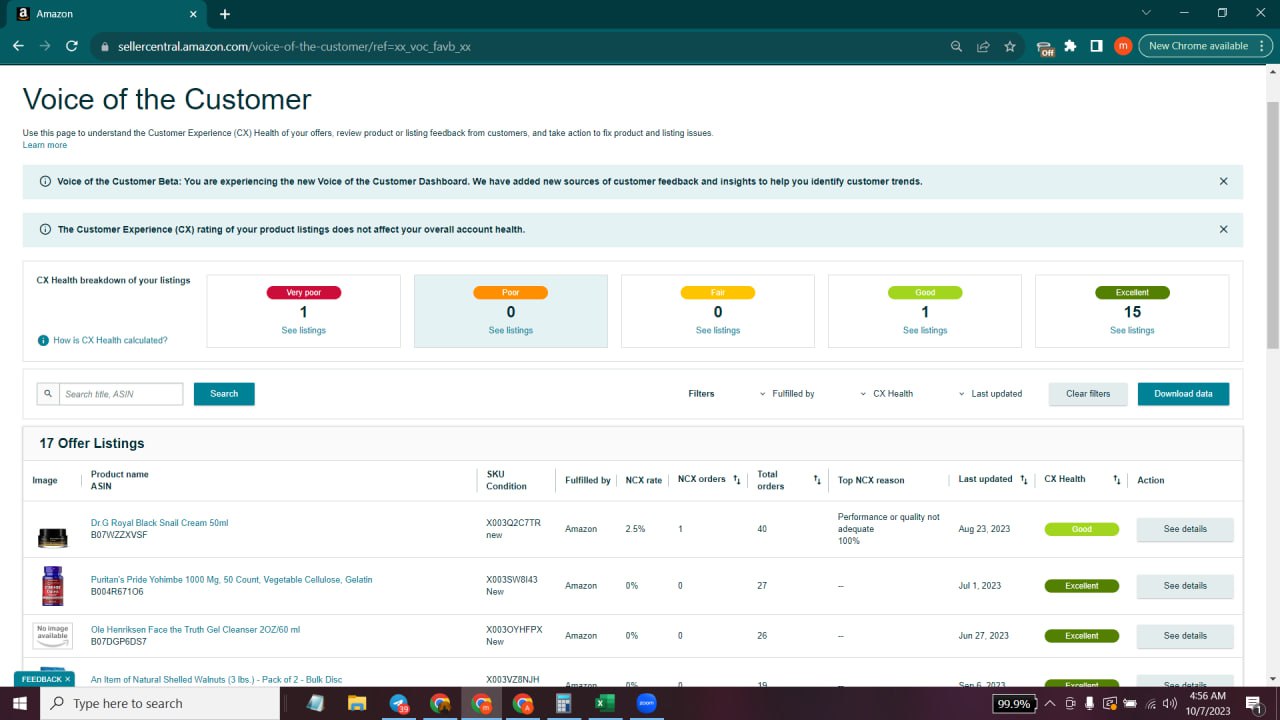Screen dimensions: 1280x720
Task: See listings under Fair
Action: pos(718,330)
